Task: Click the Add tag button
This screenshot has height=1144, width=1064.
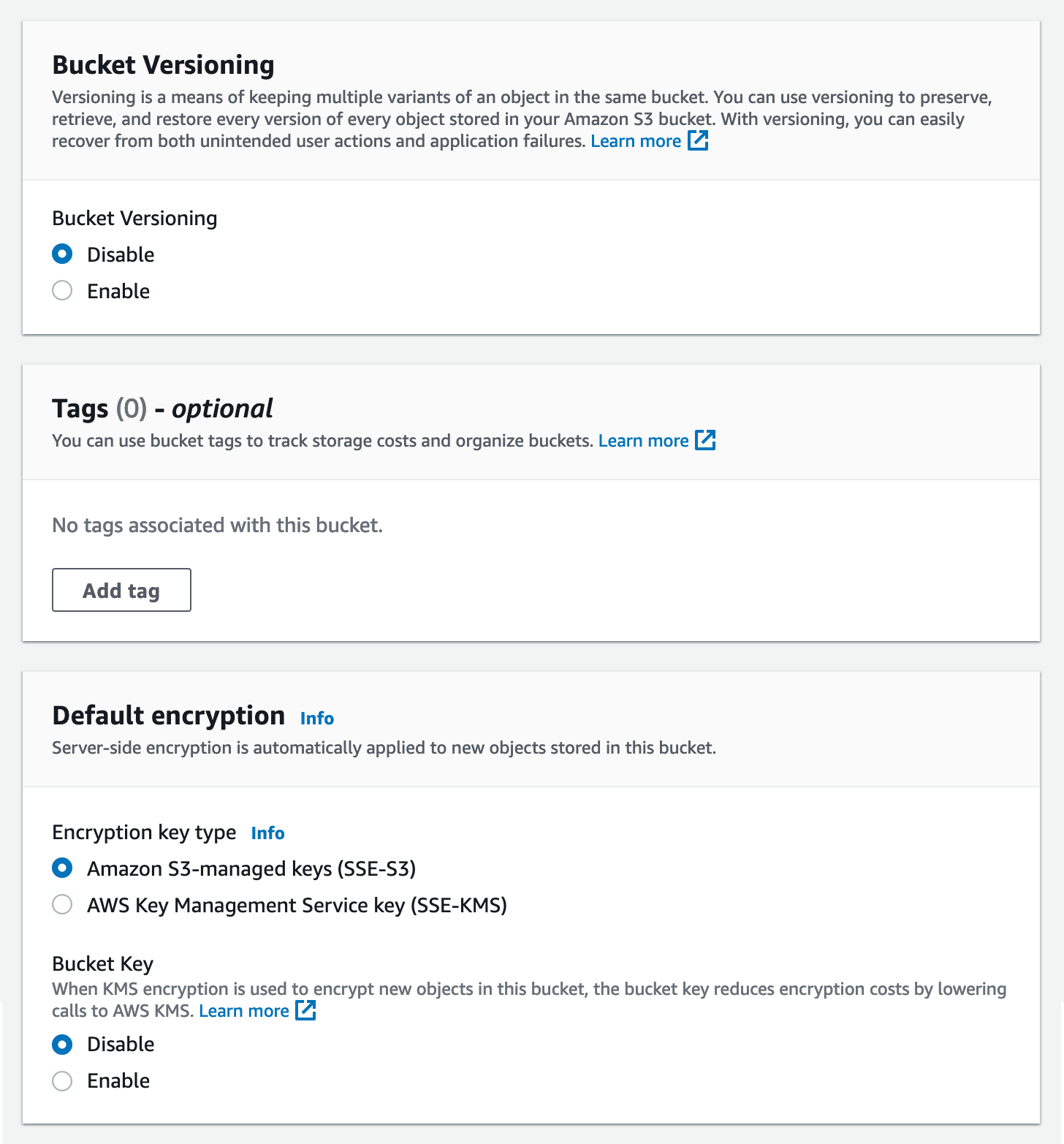Action: (x=121, y=589)
